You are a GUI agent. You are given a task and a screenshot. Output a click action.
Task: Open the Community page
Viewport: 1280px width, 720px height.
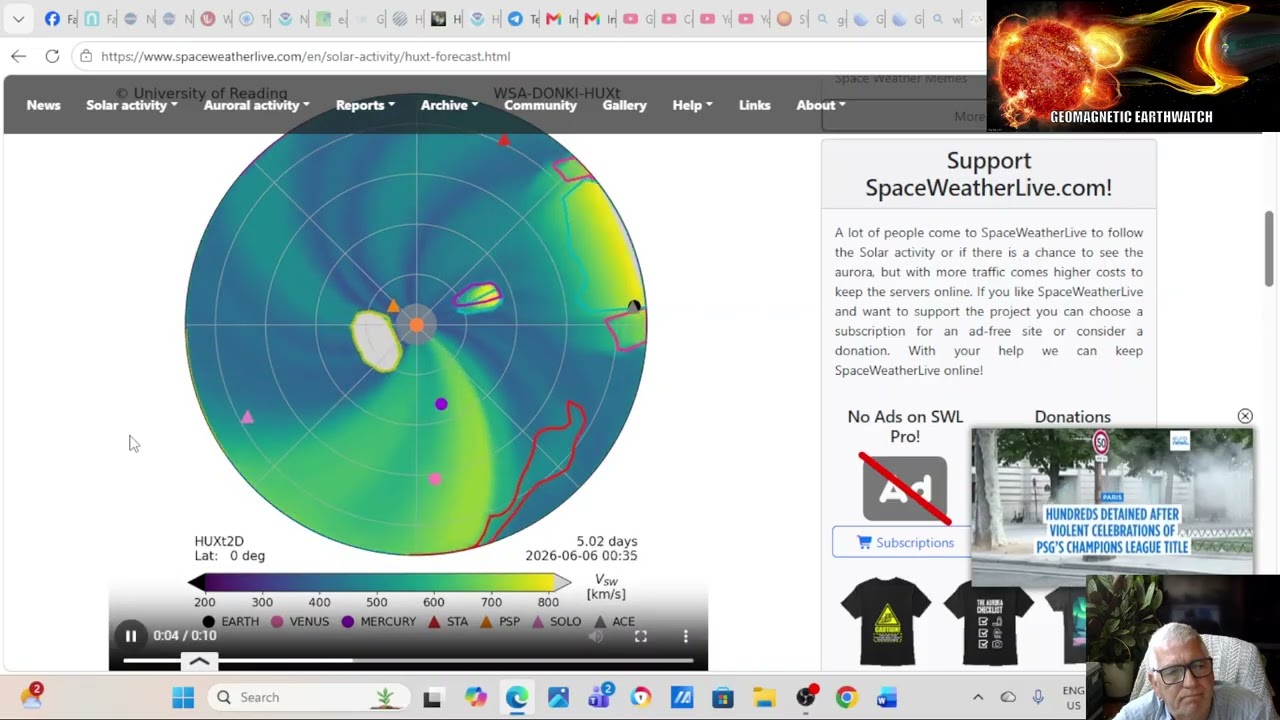tap(540, 105)
